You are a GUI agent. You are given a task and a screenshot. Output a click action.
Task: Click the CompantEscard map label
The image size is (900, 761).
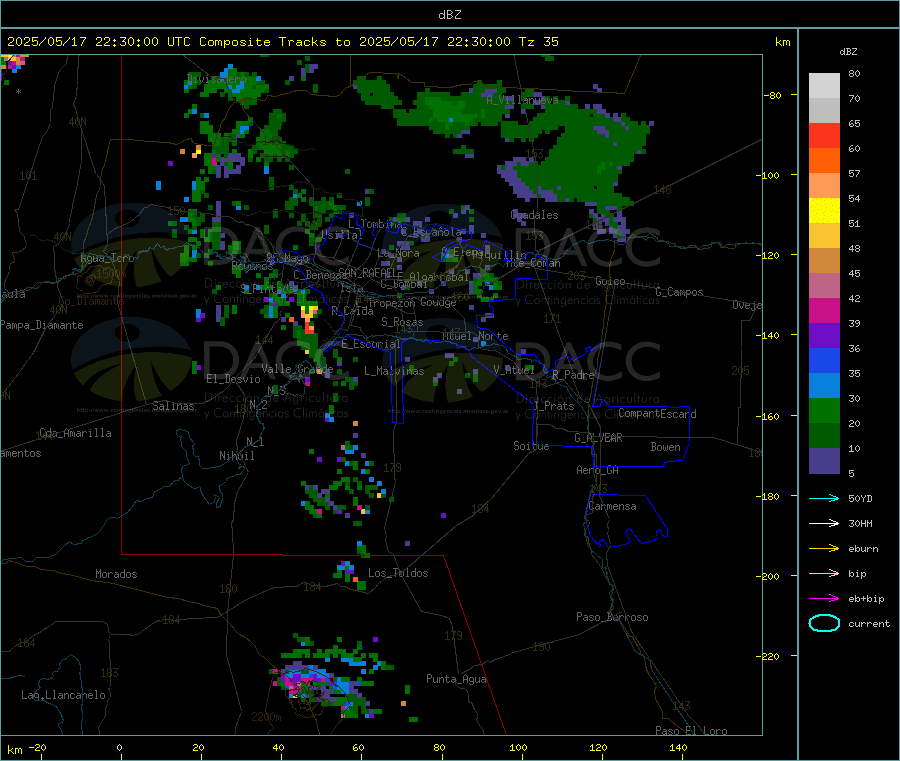[657, 414]
